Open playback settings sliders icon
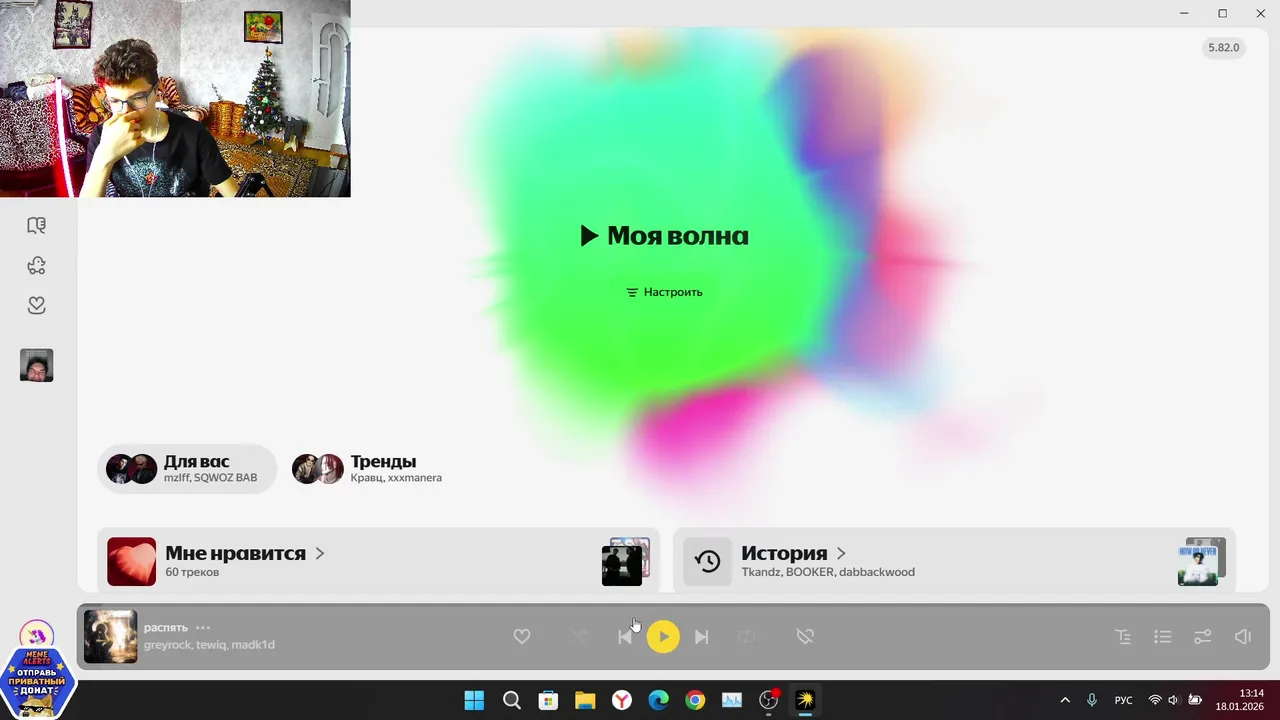Image resolution: width=1280 pixels, height=720 pixels. 1203,637
